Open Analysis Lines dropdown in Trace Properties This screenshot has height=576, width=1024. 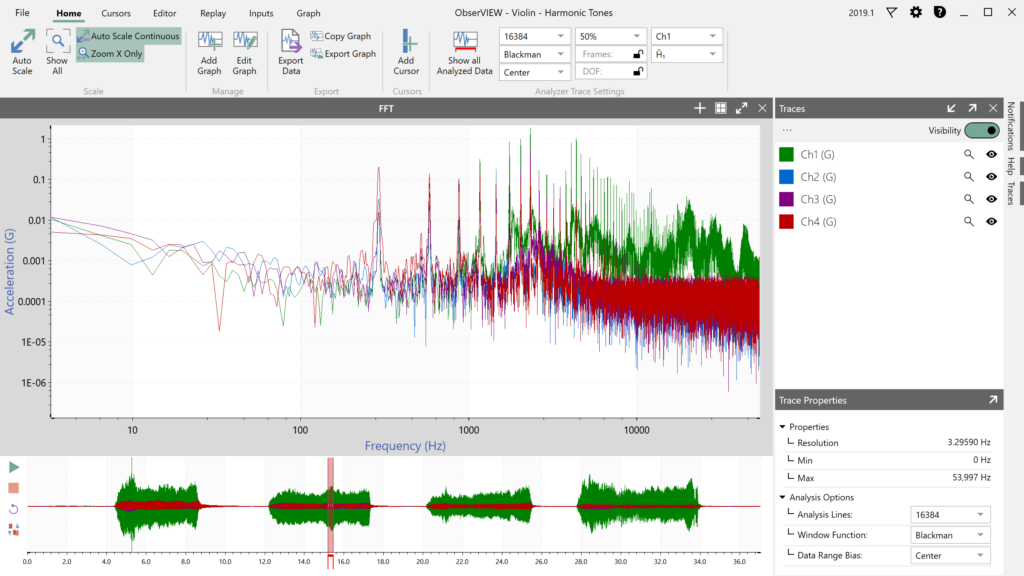pos(950,515)
